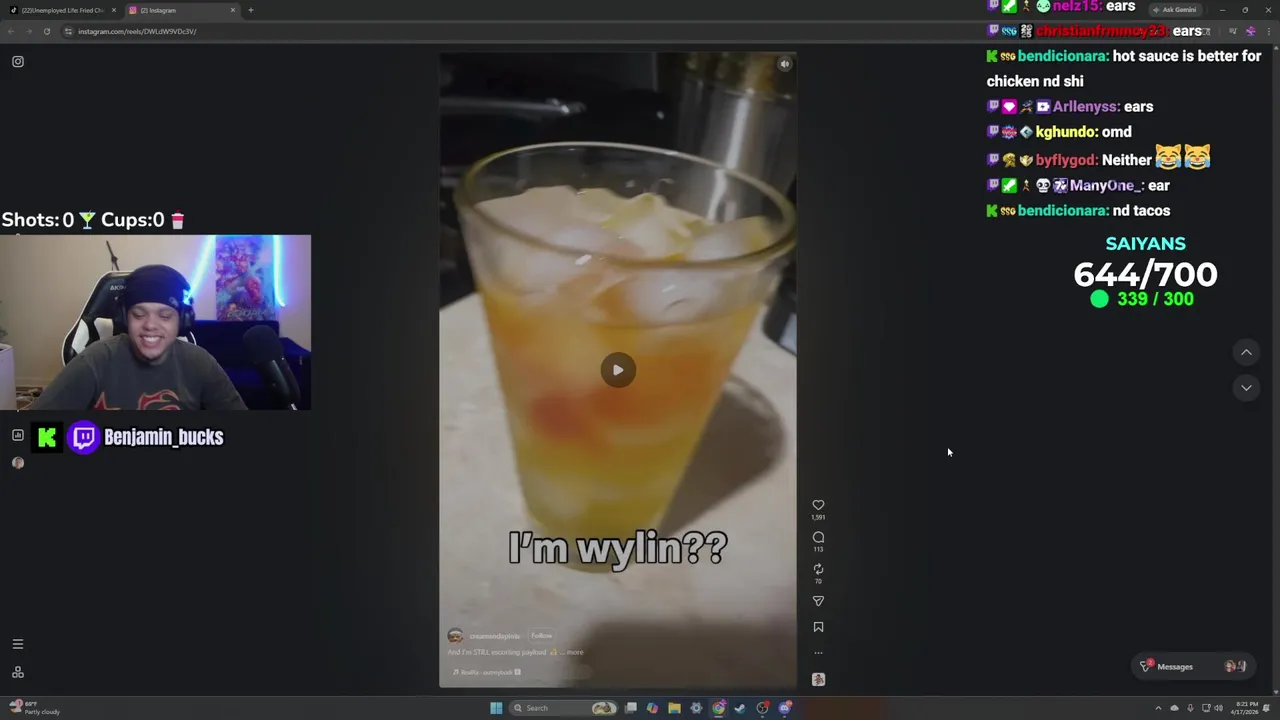Open the clock showing 8:21 PM
The width and height of the screenshot is (1280, 720).
click(x=1245, y=708)
